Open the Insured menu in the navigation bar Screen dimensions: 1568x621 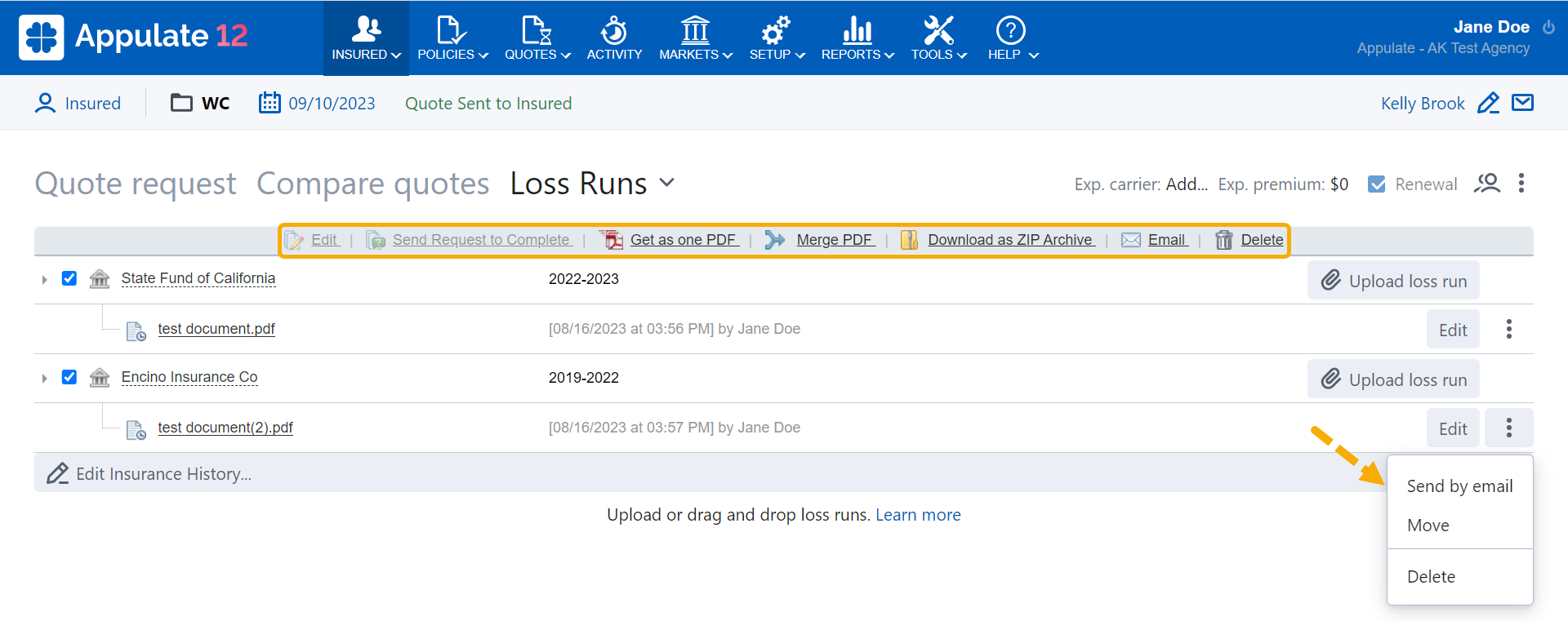click(366, 38)
